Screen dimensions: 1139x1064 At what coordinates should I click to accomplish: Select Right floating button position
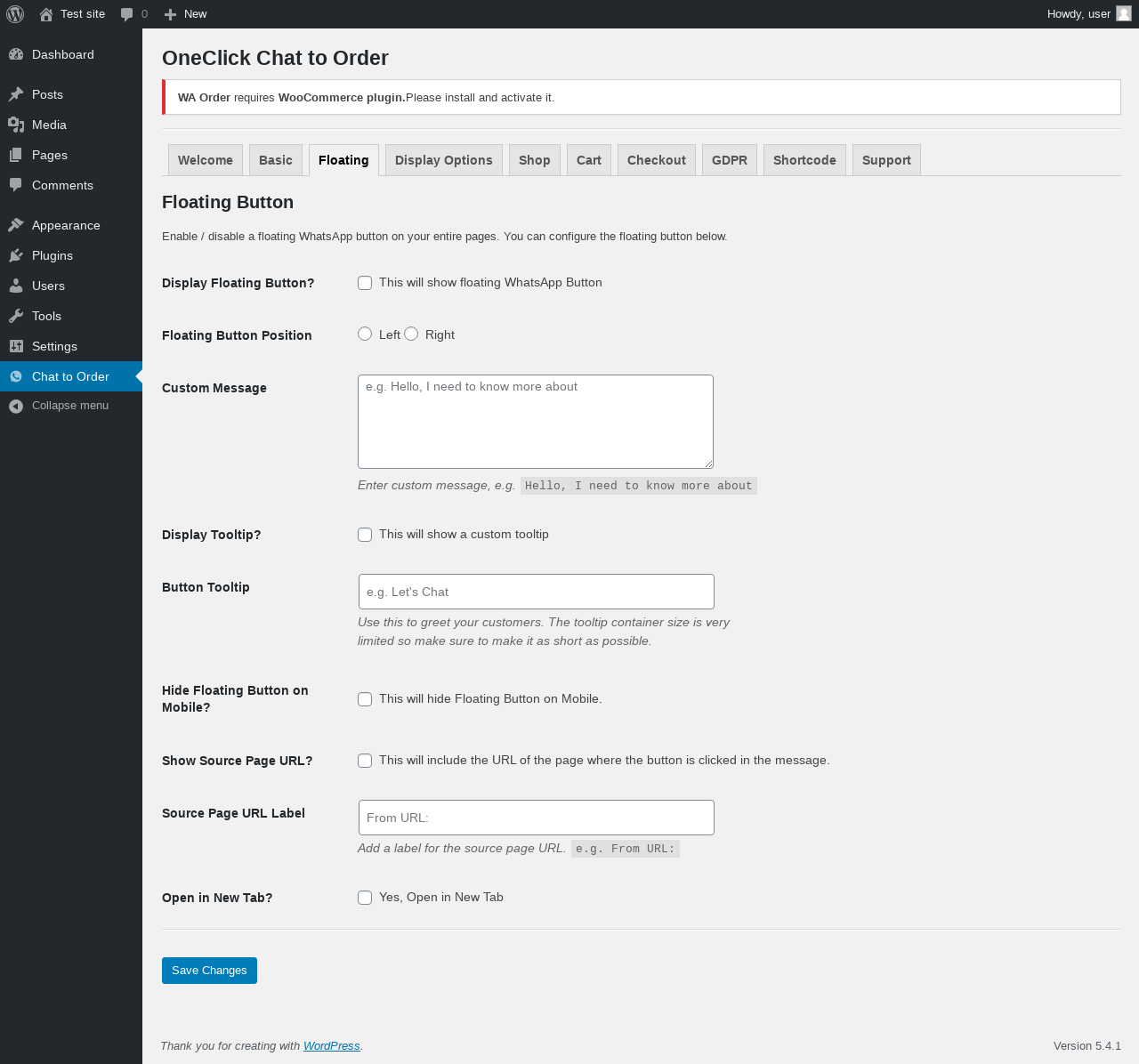pyautogui.click(x=411, y=334)
